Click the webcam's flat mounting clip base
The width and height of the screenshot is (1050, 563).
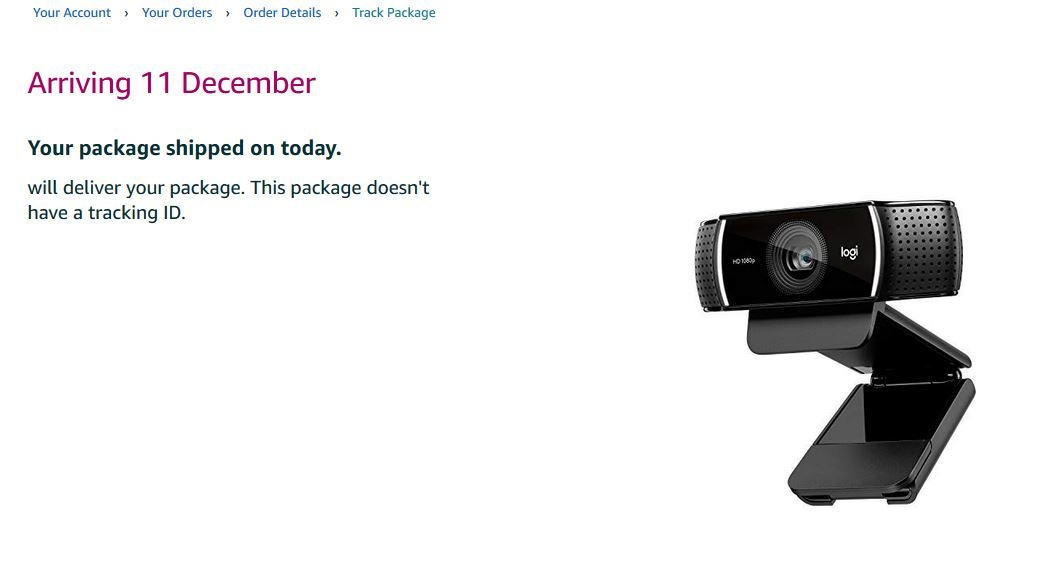point(881,443)
